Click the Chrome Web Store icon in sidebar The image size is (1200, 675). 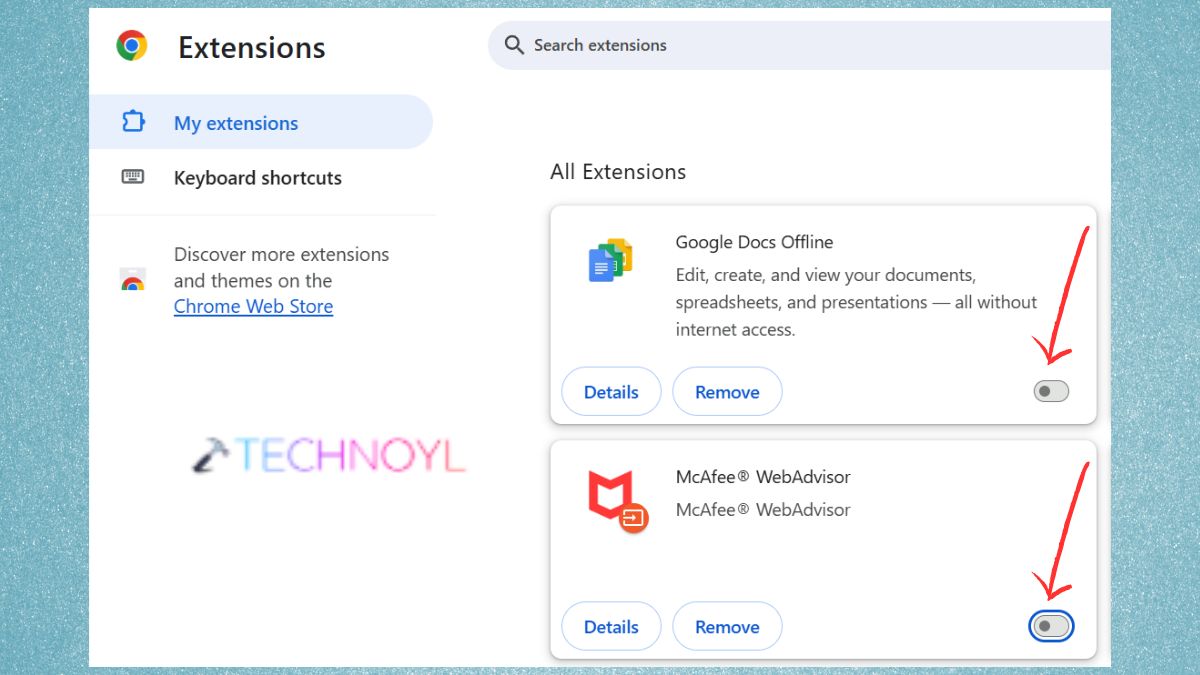pyautogui.click(x=132, y=280)
